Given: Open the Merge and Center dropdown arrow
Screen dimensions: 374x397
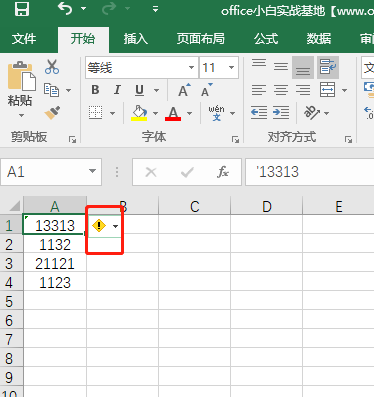Looking at the screenshot, I should click(344, 90).
